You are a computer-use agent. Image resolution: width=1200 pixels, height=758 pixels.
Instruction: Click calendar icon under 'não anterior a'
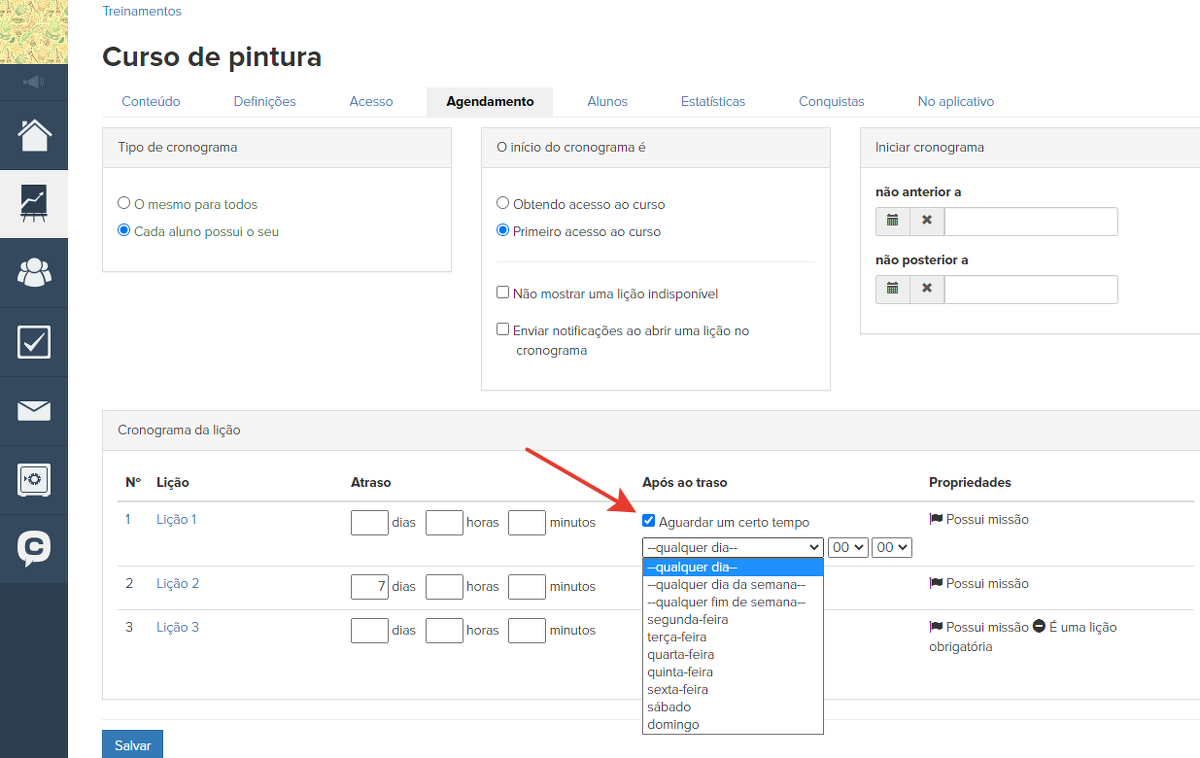pyautogui.click(x=892, y=221)
